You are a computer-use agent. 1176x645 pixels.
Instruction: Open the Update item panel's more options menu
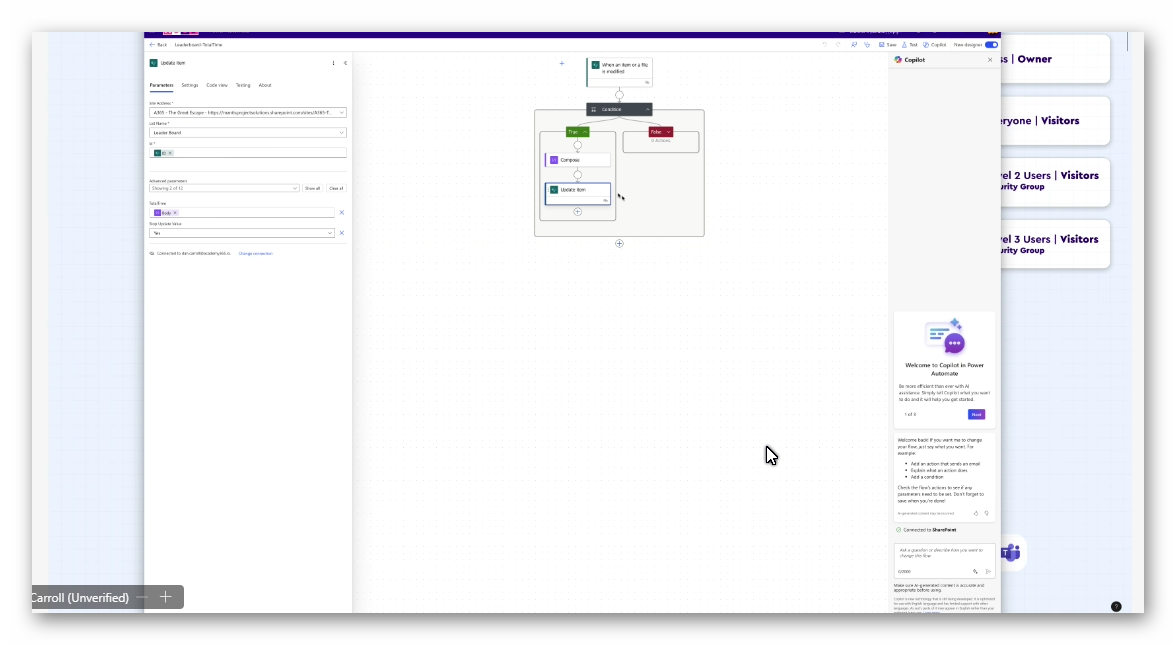click(x=334, y=63)
